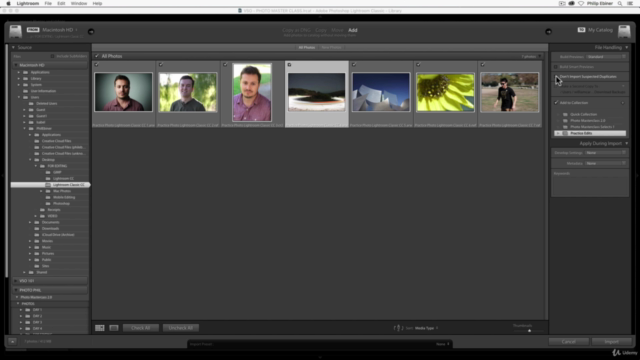640x360 pixels.
Task: Click the round arrow before My Catalog
Action: tap(549, 31)
